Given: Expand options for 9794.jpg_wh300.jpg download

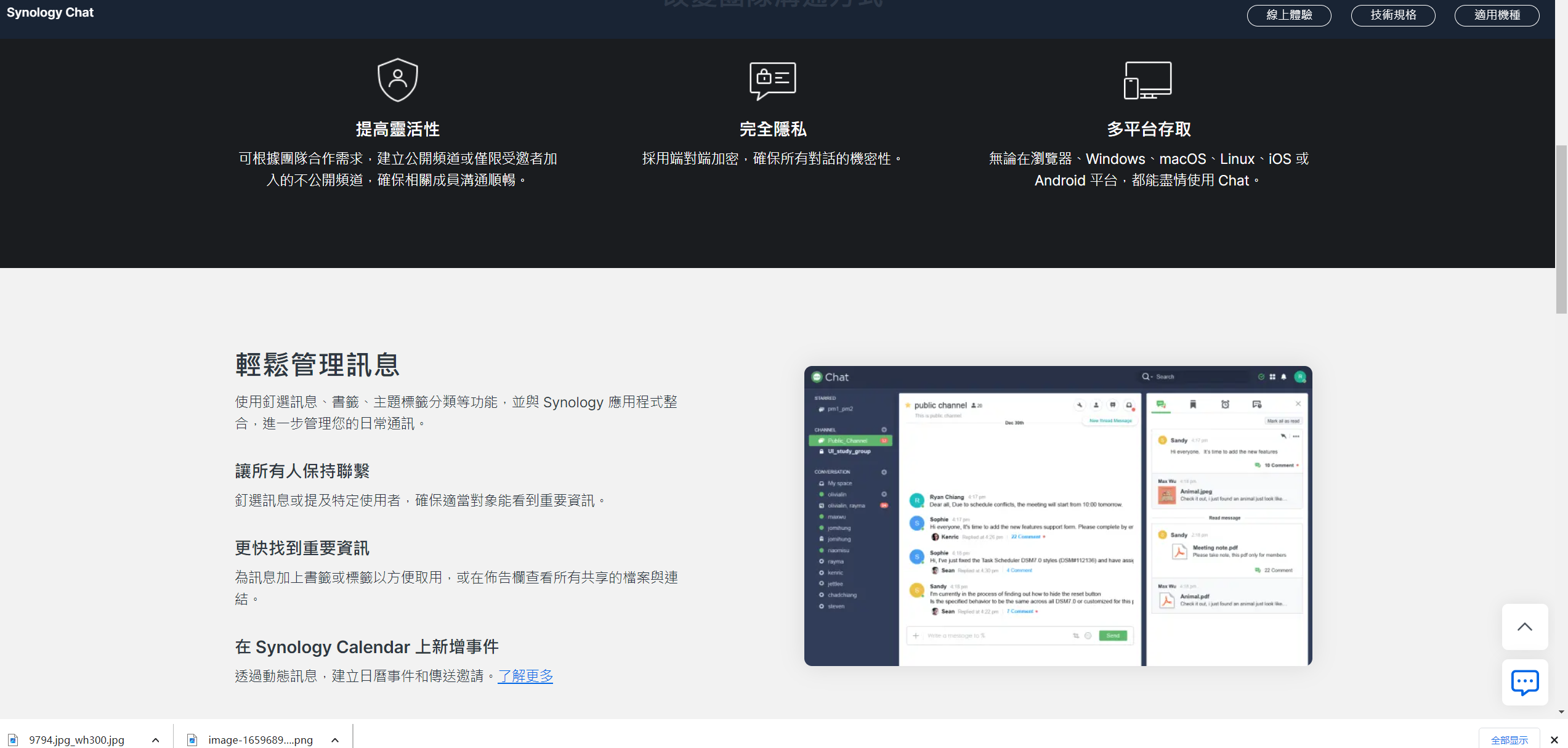Looking at the screenshot, I should (156, 740).
